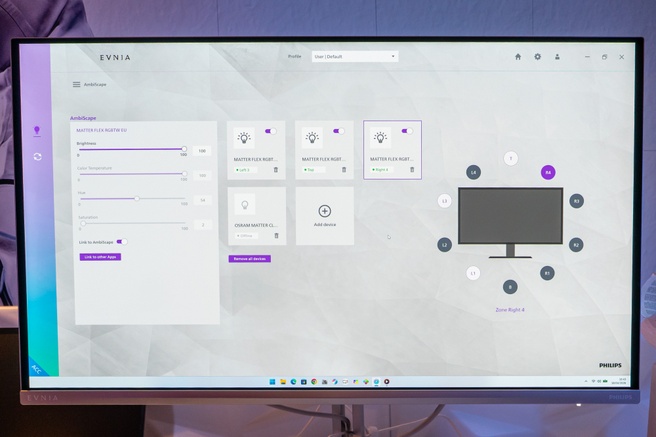Image resolution: width=656 pixels, height=437 pixels.
Task: Select zone R1 around the monitor
Action: click(x=547, y=273)
